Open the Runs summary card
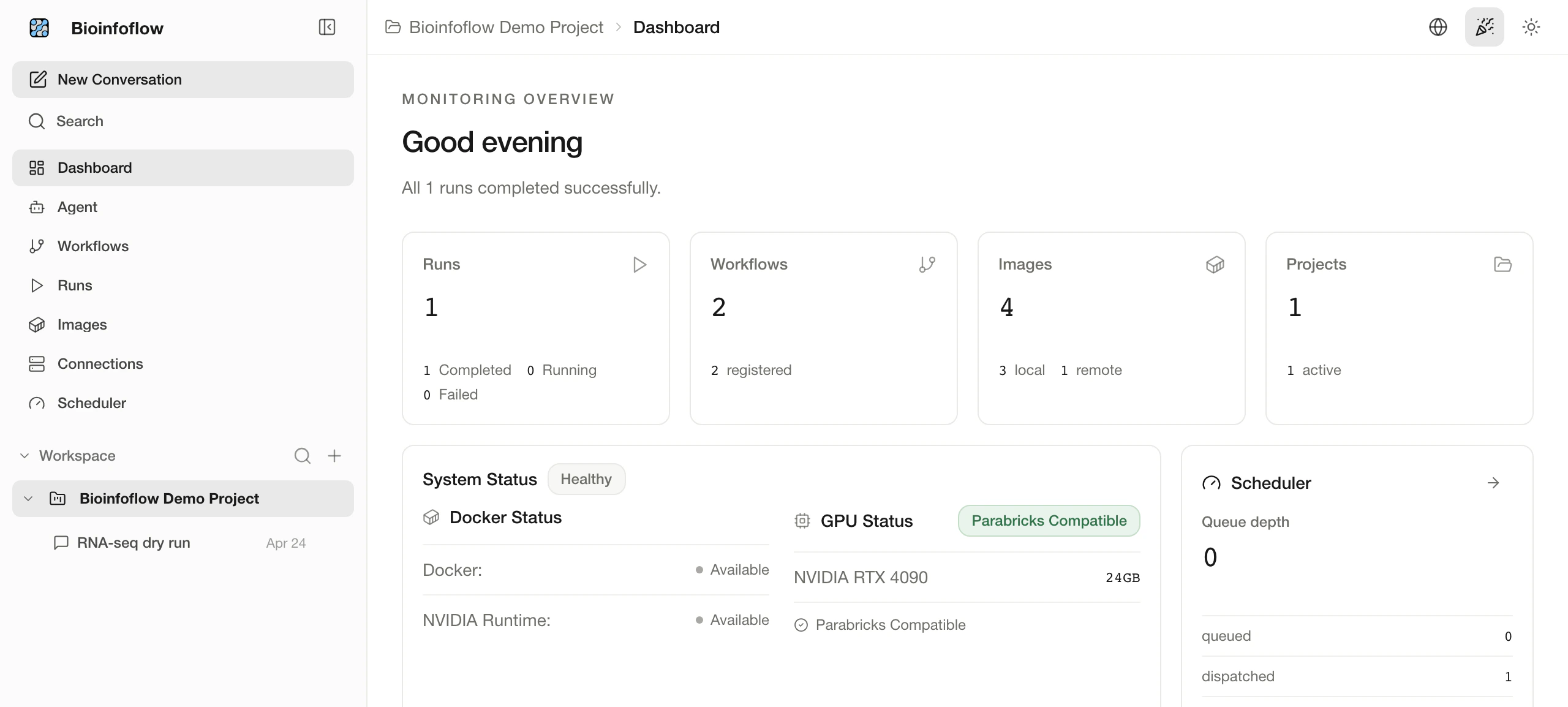The width and height of the screenshot is (1568, 707). pos(536,328)
